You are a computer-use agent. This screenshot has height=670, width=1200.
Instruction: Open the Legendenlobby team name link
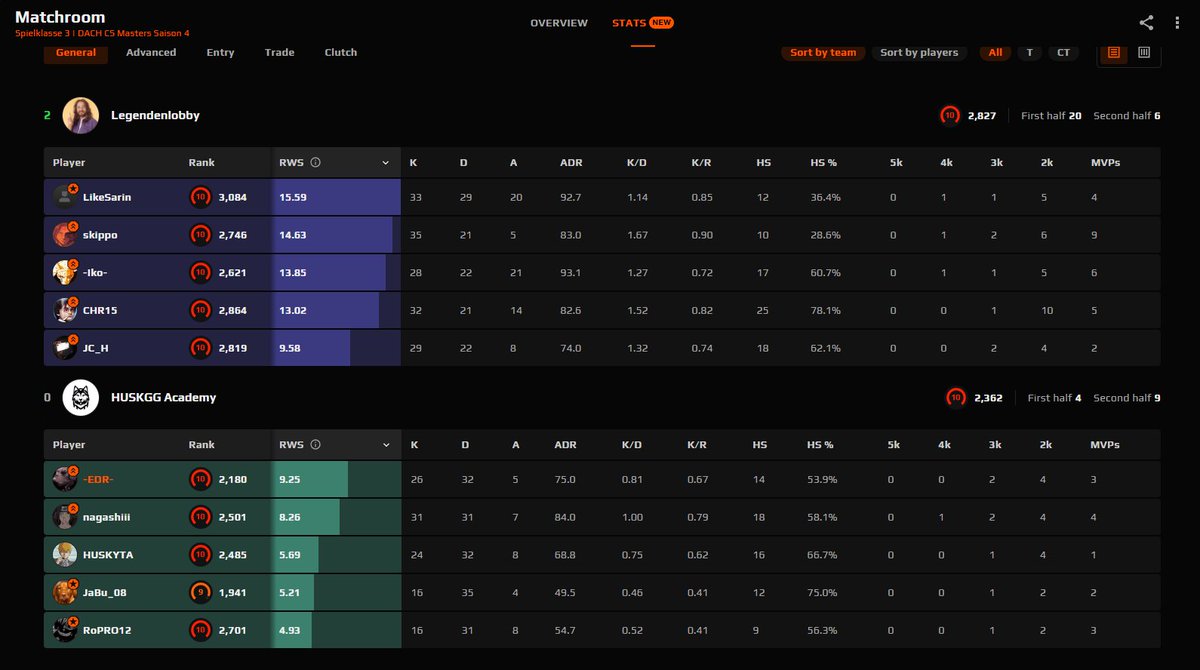(155, 115)
